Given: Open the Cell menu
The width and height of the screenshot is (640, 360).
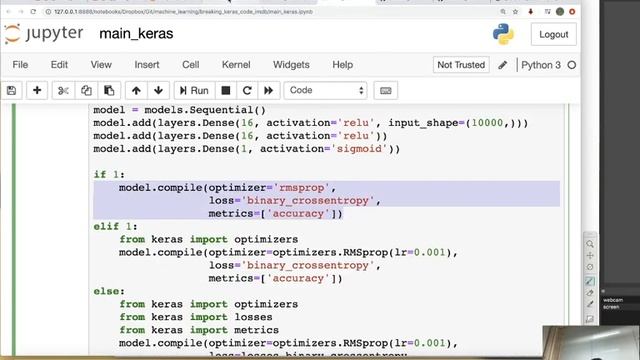Looking at the screenshot, I should pyautogui.click(x=191, y=64).
